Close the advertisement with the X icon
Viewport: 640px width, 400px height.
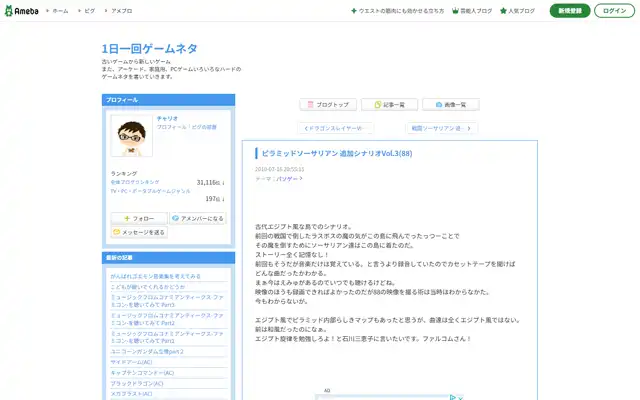click(460, 398)
